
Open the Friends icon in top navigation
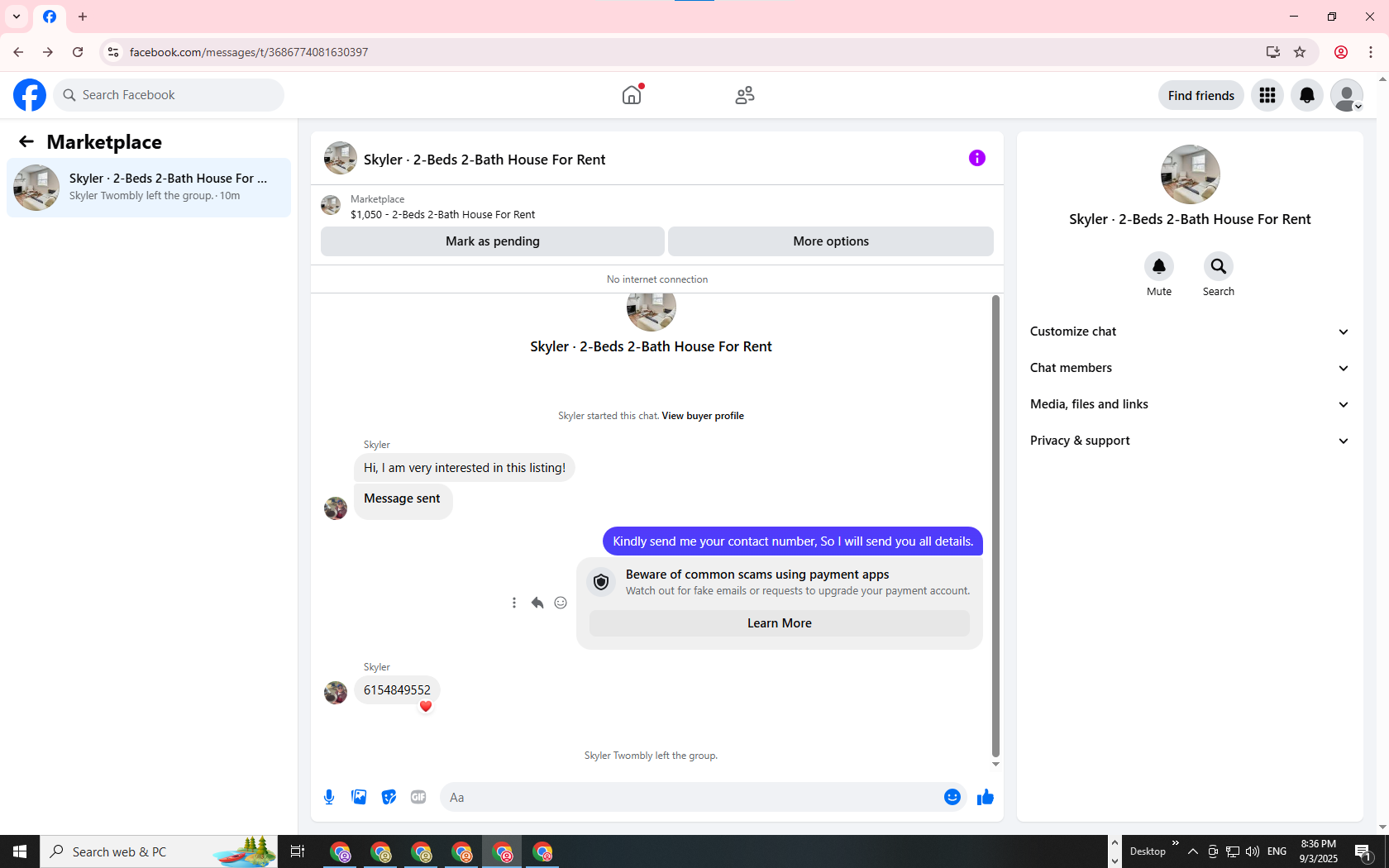pyautogui.click(x=745, y=95)
